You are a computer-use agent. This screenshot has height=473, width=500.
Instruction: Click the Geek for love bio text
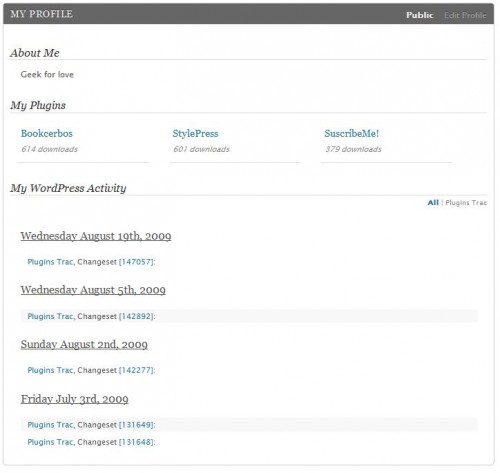pos(47,74)
